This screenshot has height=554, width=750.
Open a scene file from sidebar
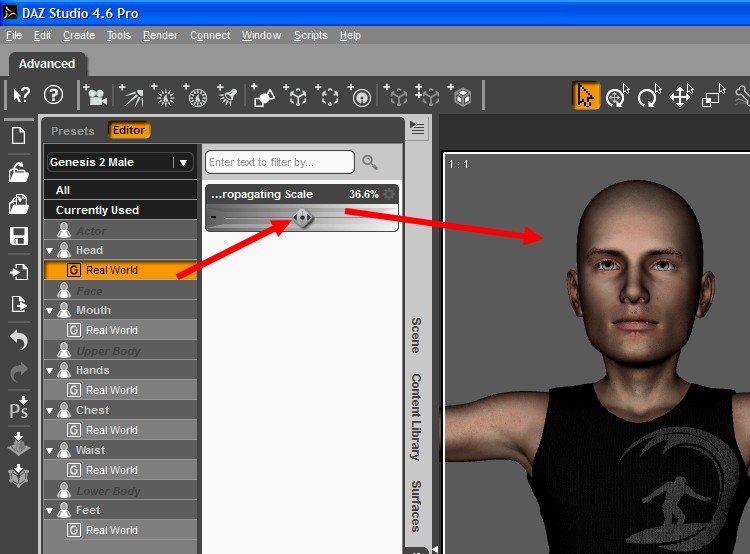19,172
